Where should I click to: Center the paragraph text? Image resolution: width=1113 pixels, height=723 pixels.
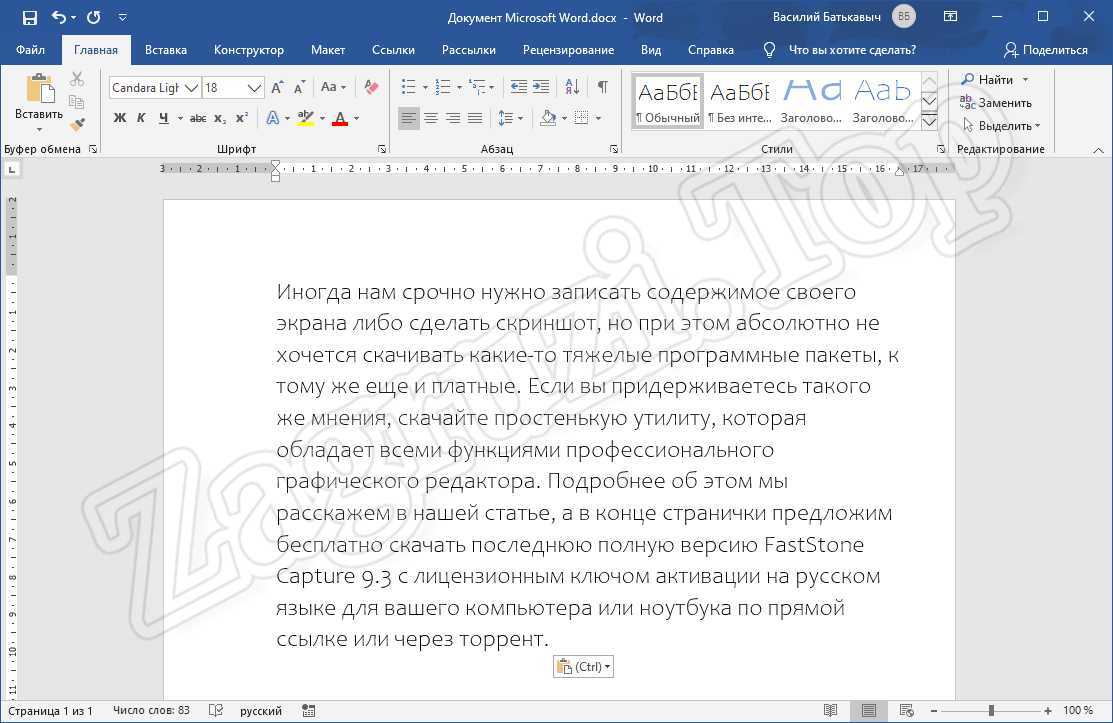click(x=431, y=118)
